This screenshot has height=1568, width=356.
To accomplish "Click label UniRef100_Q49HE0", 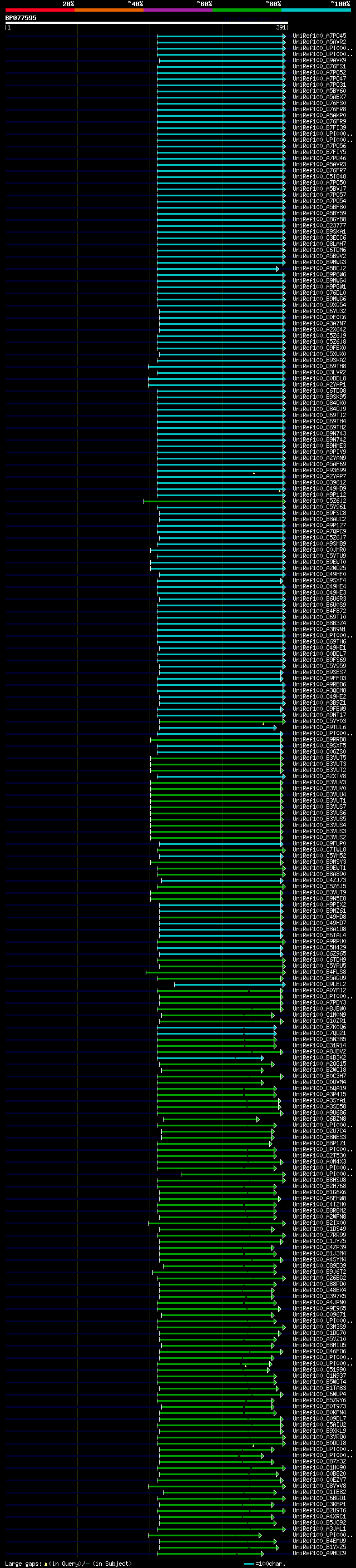I will coord(319,575).
